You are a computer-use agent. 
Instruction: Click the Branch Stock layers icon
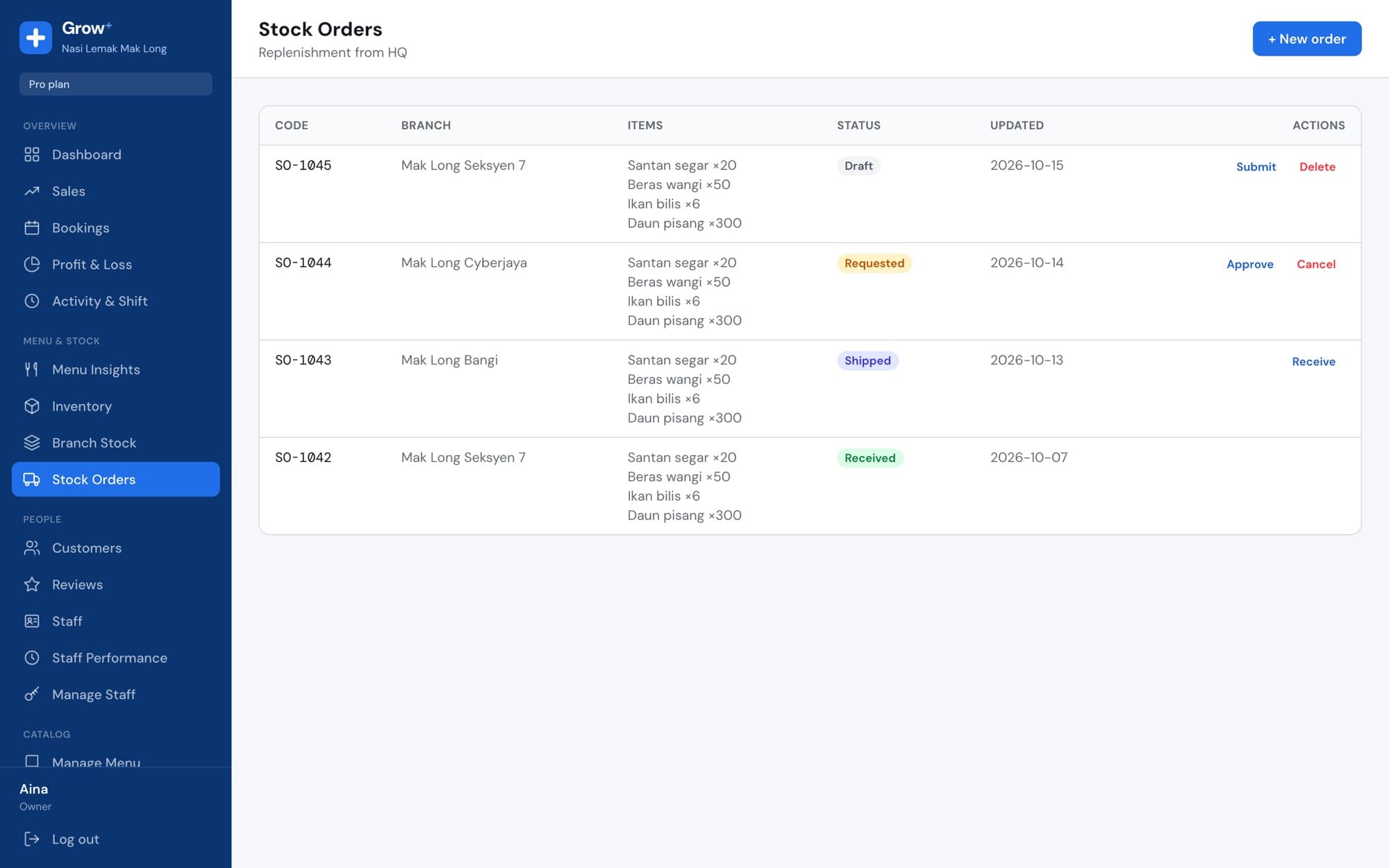(x=32, y=442)
